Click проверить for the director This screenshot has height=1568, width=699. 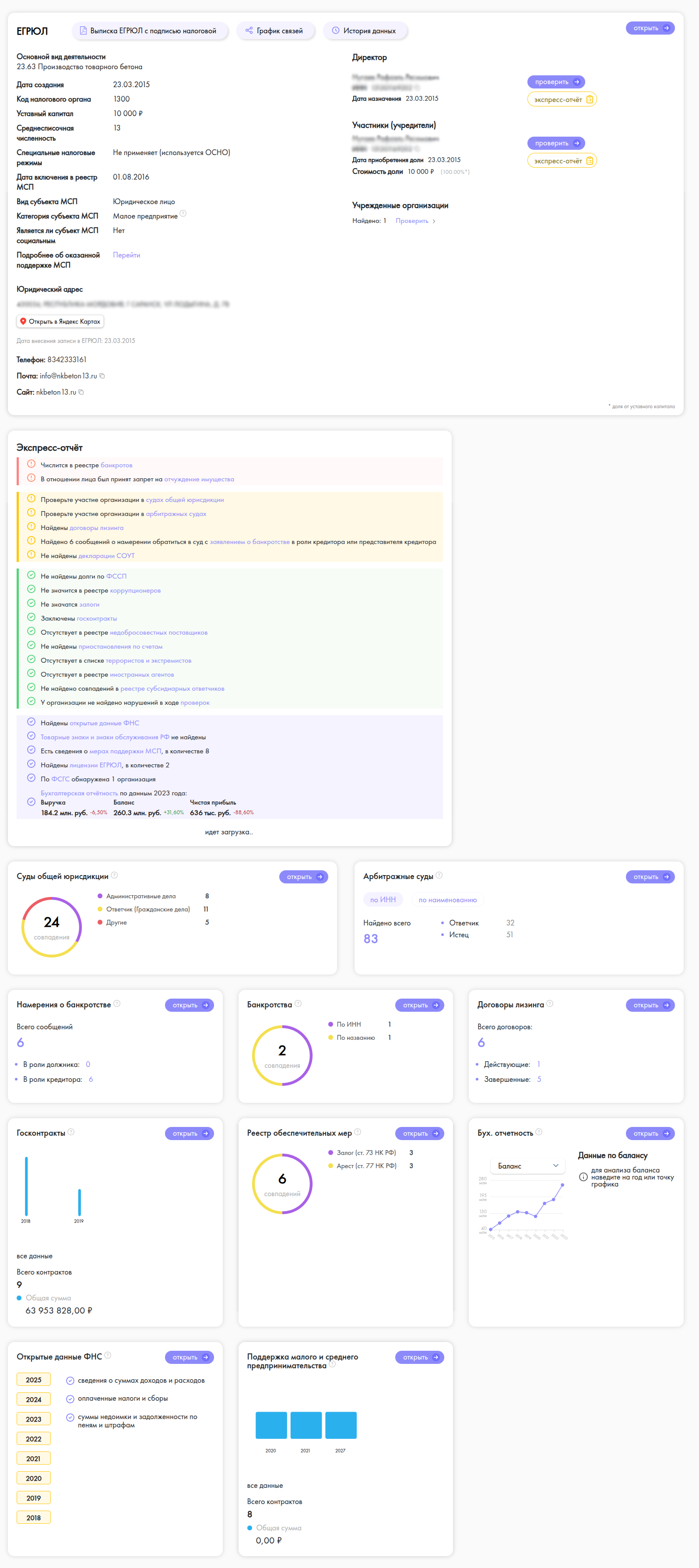[x=556, y=81]
